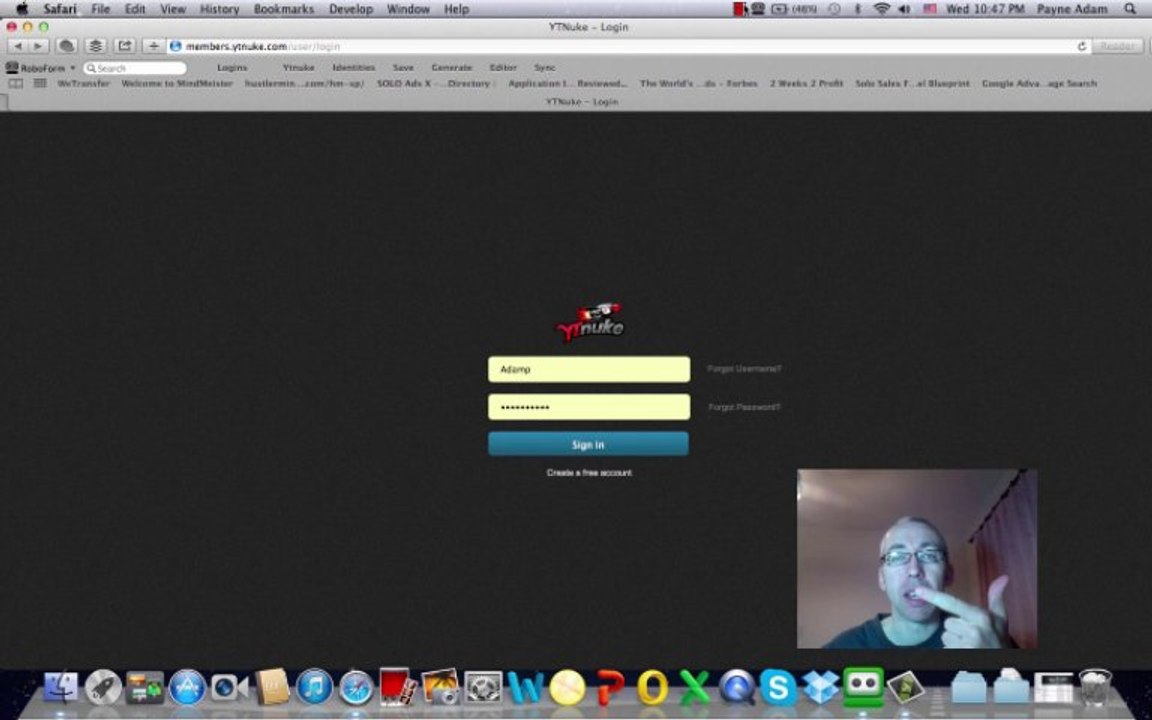Screen dimensions: 1152x720
Task: Open the Bookmarks menu
Action: point(284,9)
